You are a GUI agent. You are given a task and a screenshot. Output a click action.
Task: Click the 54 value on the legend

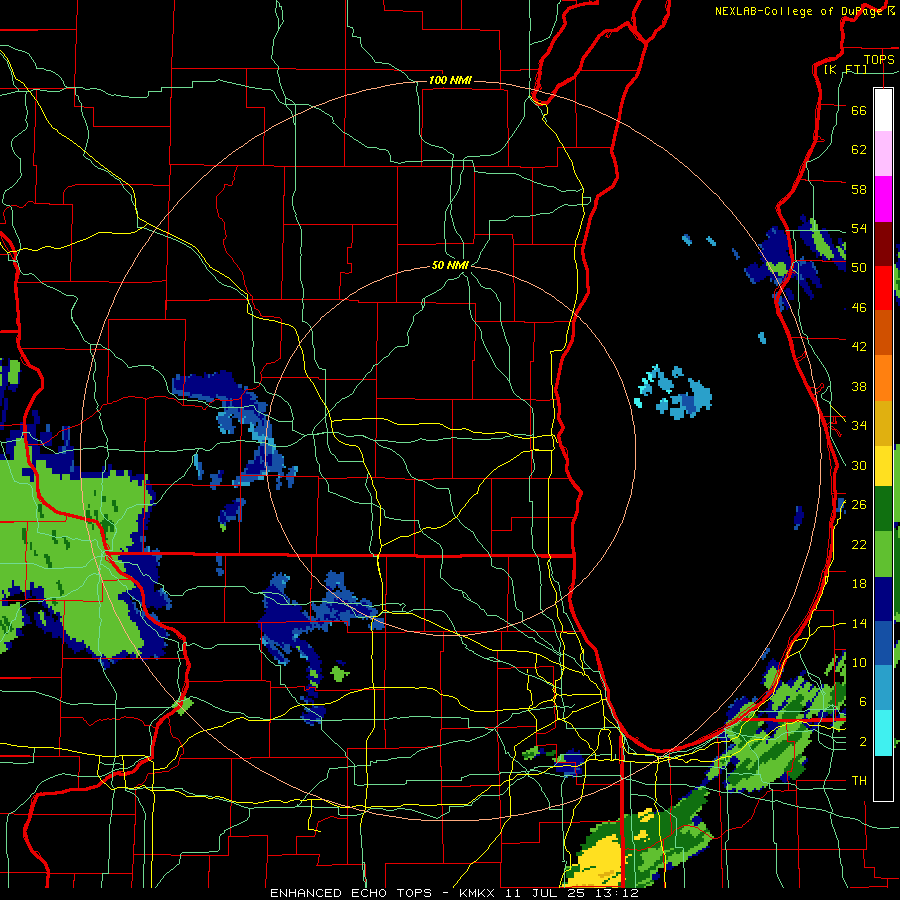click(x=859, y=228)
